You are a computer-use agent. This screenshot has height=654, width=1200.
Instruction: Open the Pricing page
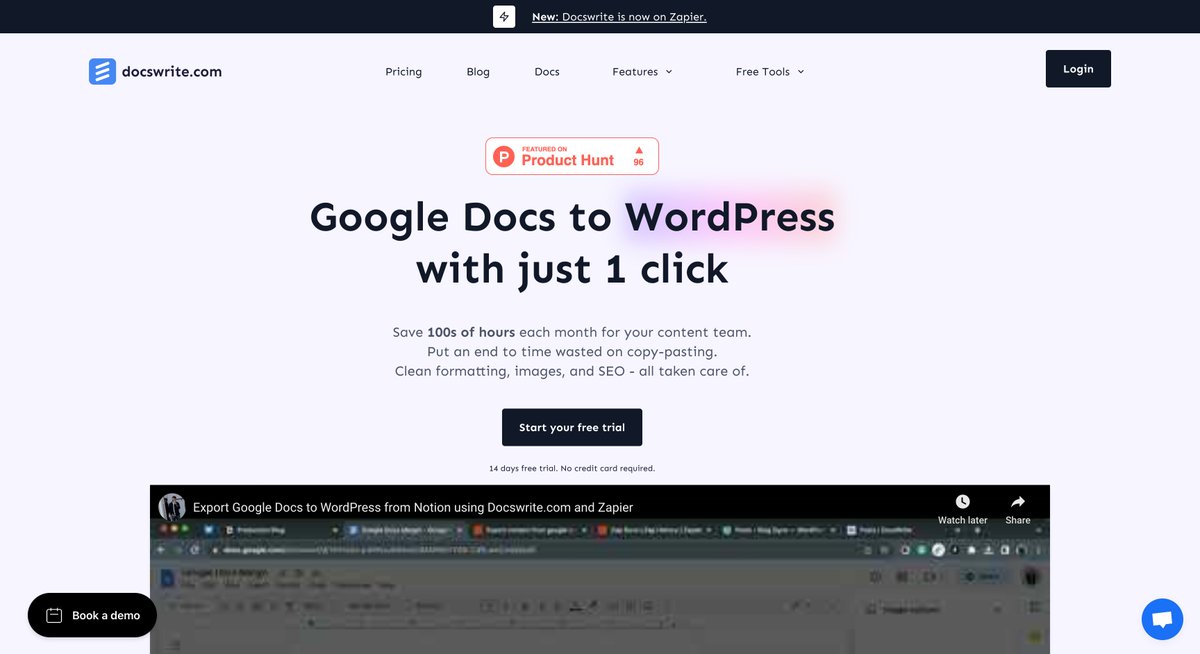pos(404,72)
